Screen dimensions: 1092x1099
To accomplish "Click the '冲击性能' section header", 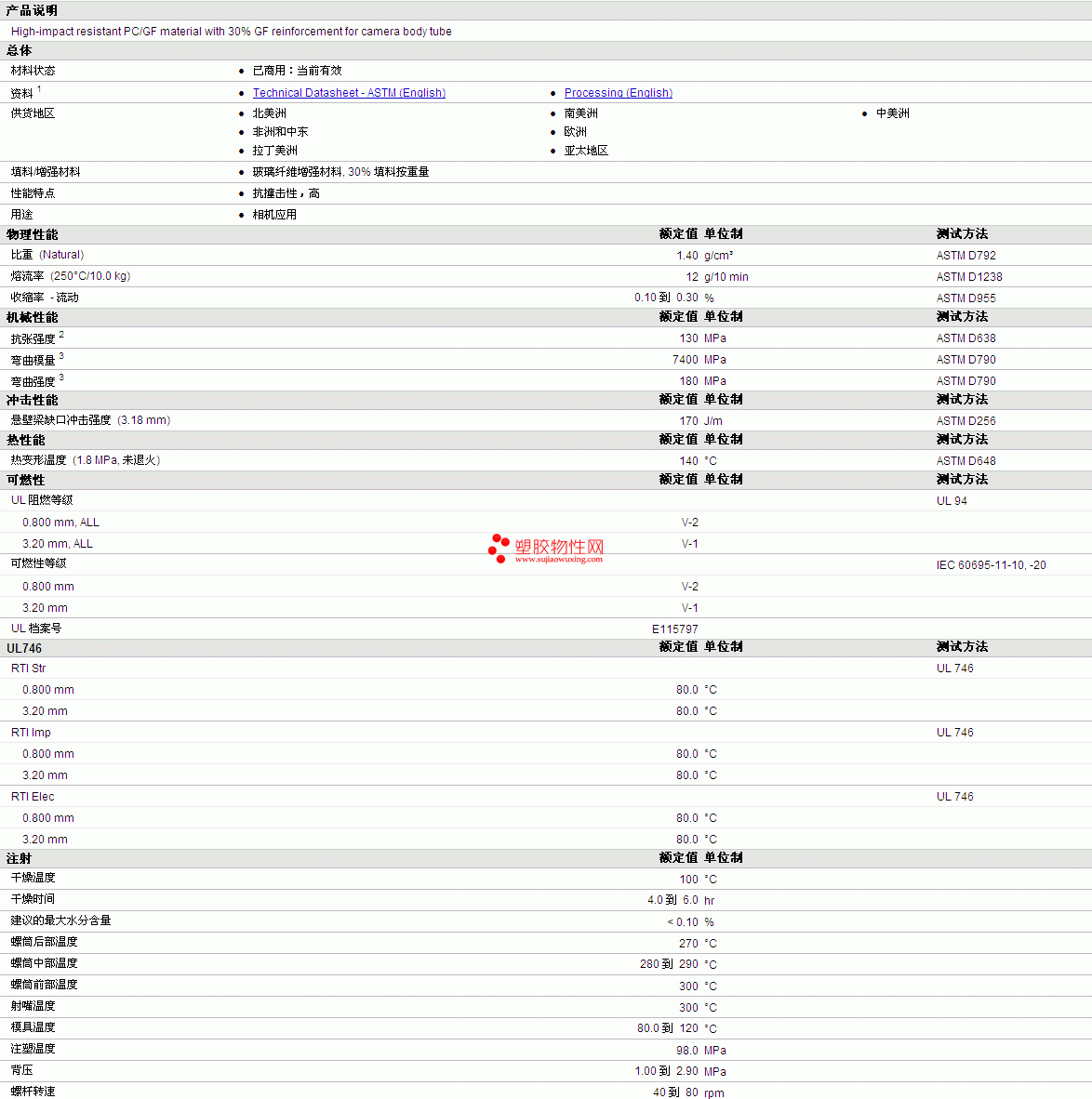I will click(33, 400).
